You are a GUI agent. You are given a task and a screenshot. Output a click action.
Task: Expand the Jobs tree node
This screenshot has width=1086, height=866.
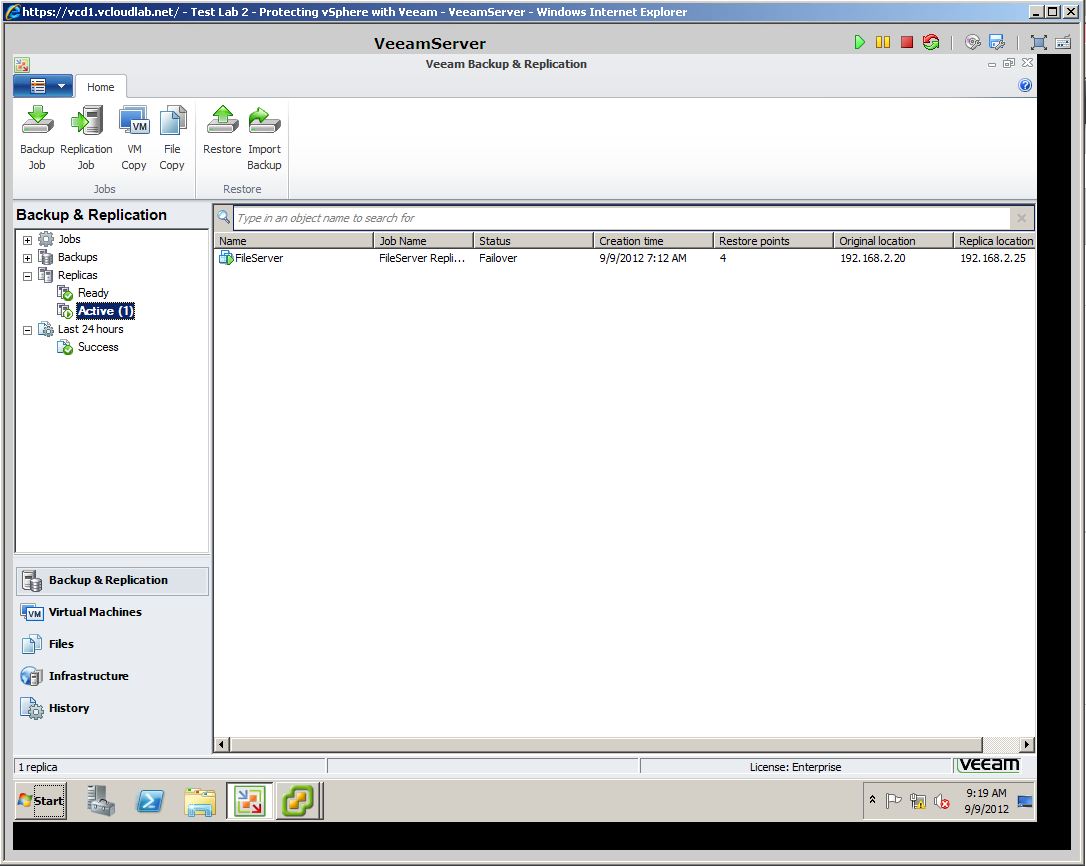27,240
